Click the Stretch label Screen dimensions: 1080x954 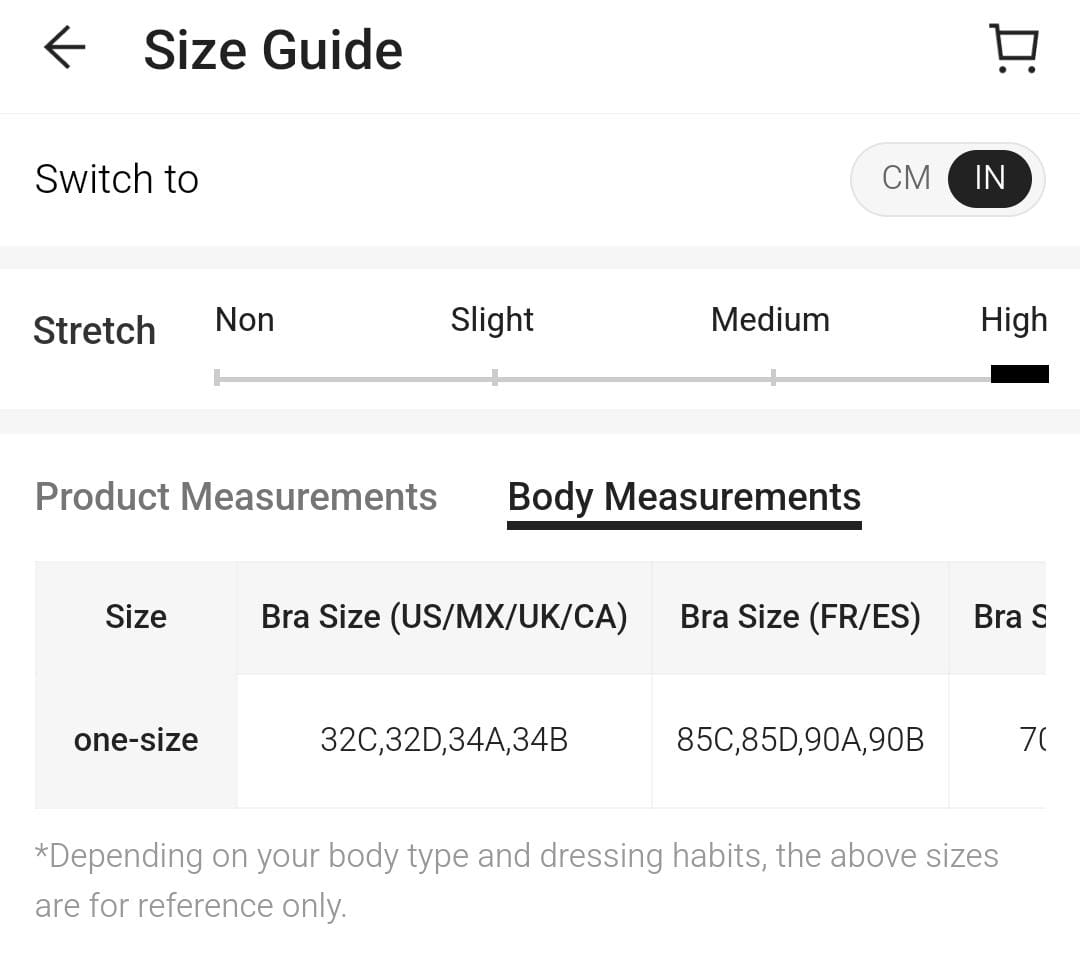[x=94, y=331]
